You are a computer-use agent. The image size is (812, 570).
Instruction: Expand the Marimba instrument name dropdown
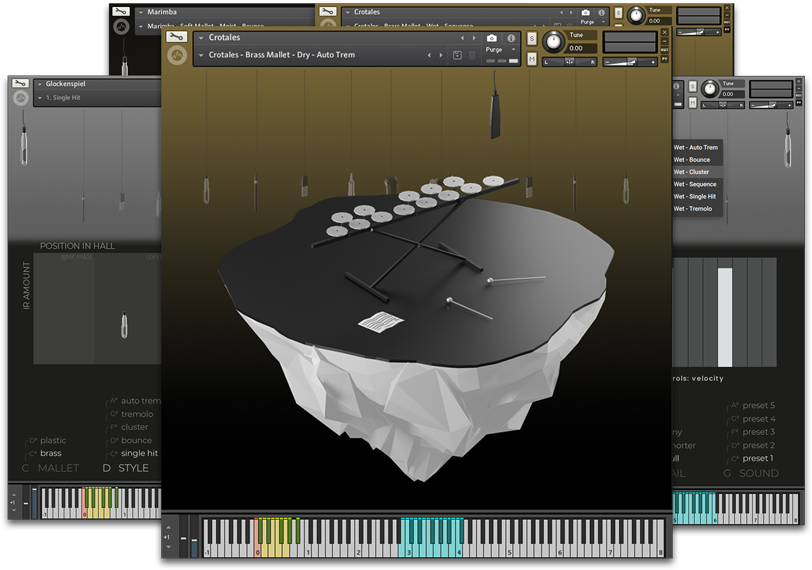tap(141, 12)
